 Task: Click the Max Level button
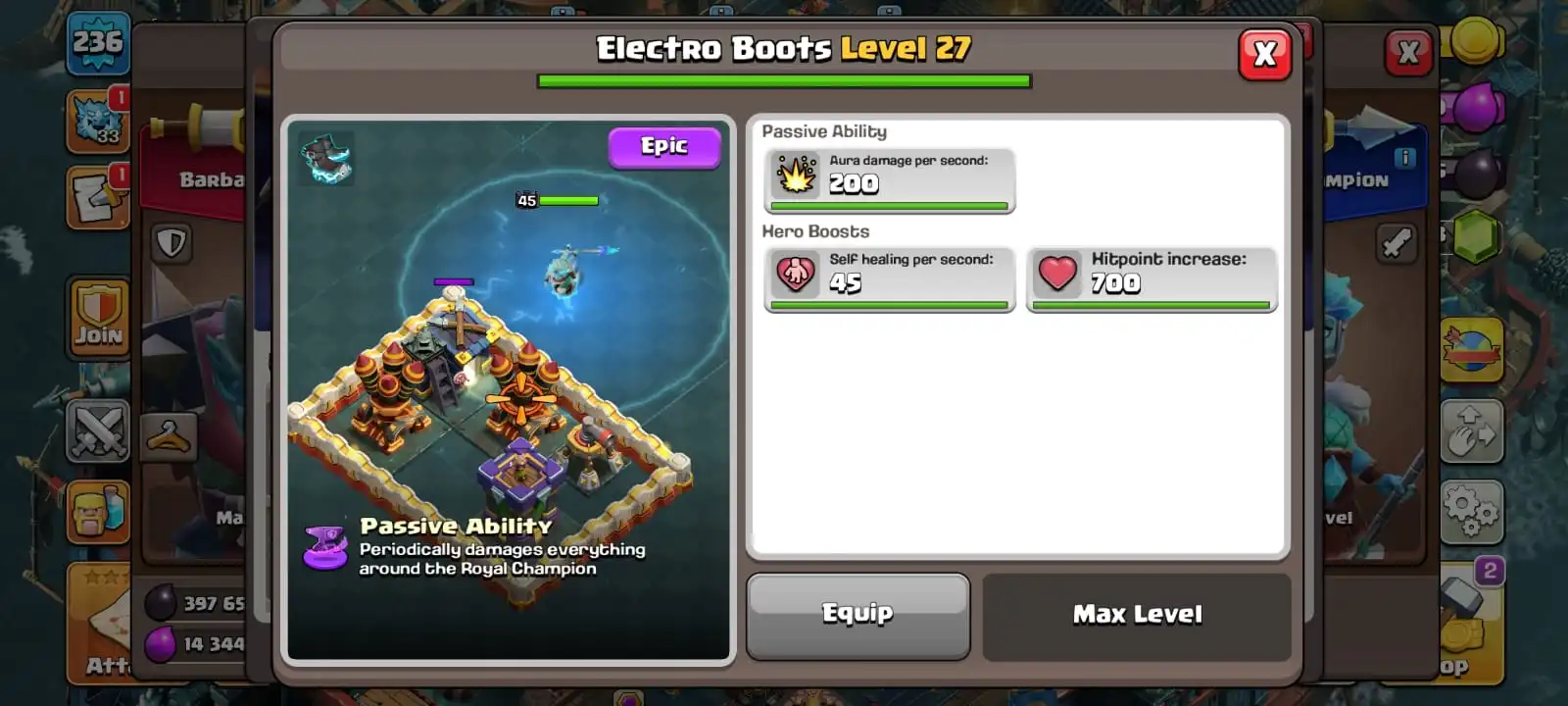(1137, 615)
